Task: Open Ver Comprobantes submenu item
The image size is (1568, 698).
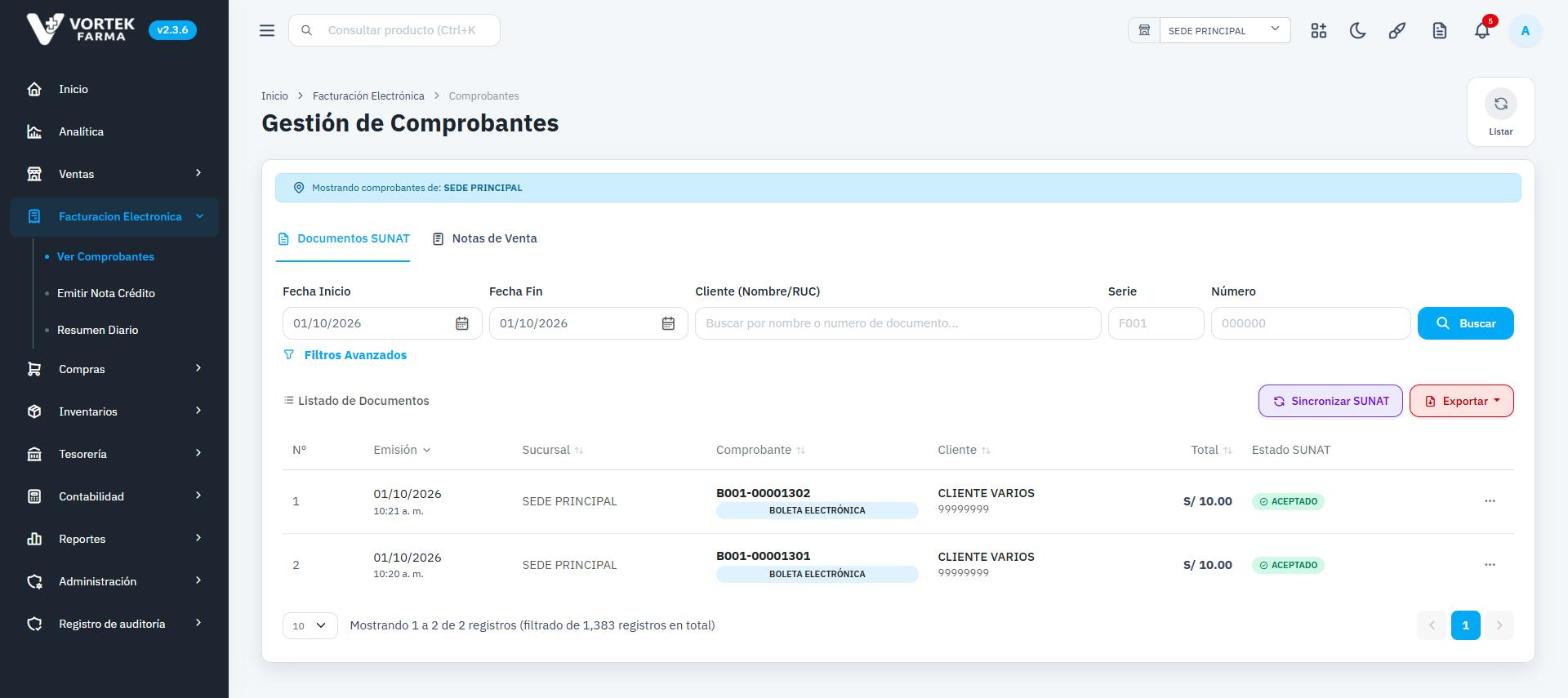Action: click(105, 257)
